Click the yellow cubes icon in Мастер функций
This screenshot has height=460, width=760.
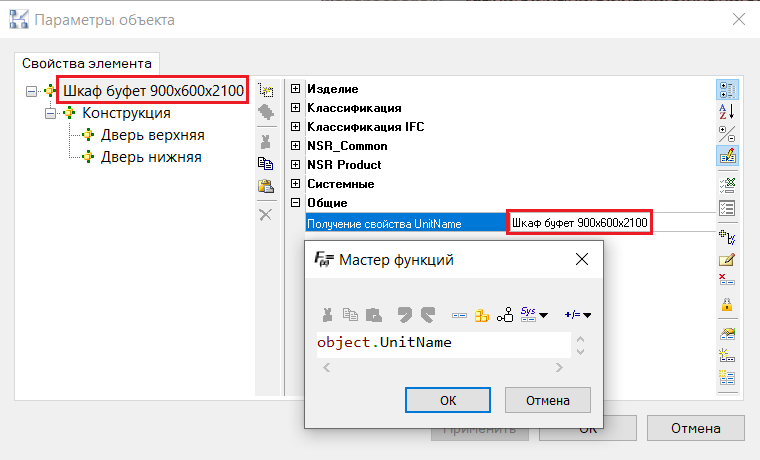click(482, 316)
